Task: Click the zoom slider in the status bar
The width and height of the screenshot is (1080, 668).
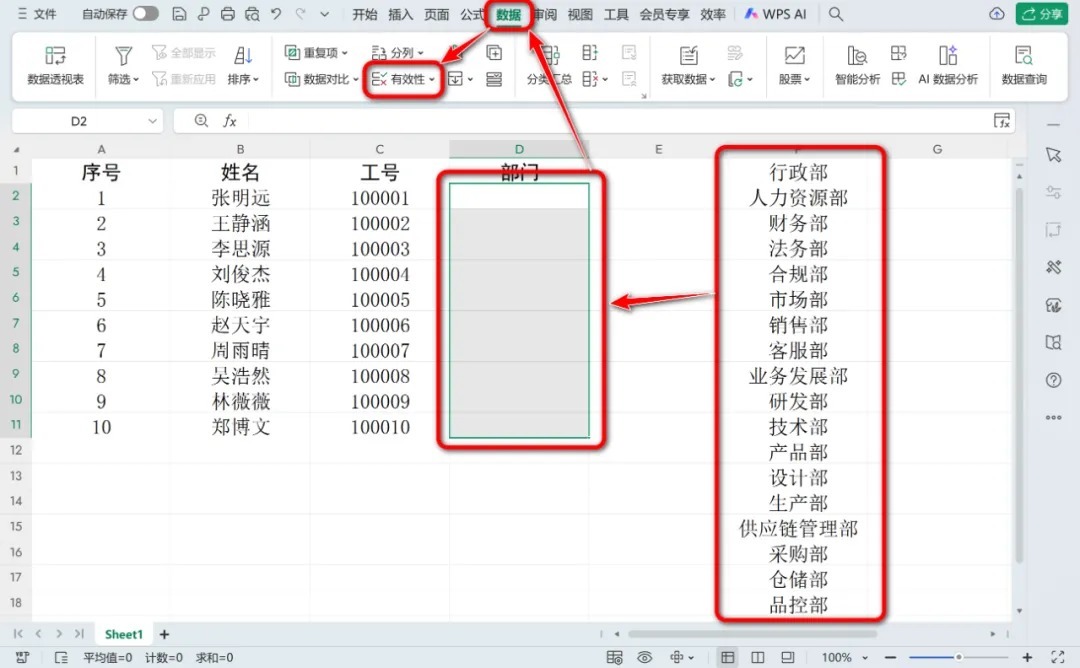Action: [x=958, y=657]
